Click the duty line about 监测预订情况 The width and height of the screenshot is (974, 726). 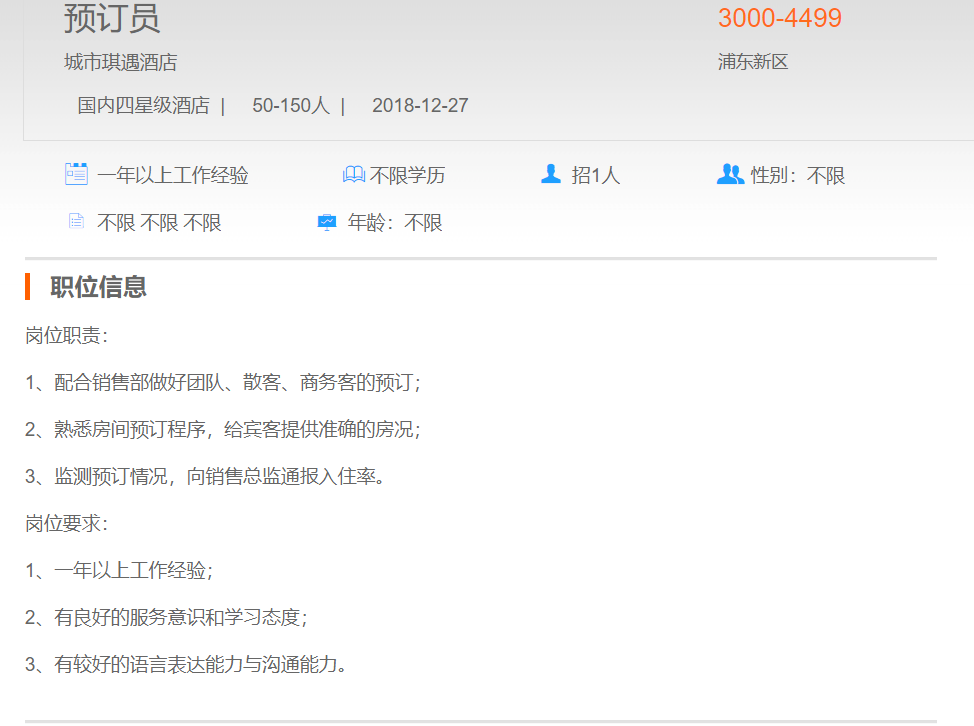click(205, 476)
